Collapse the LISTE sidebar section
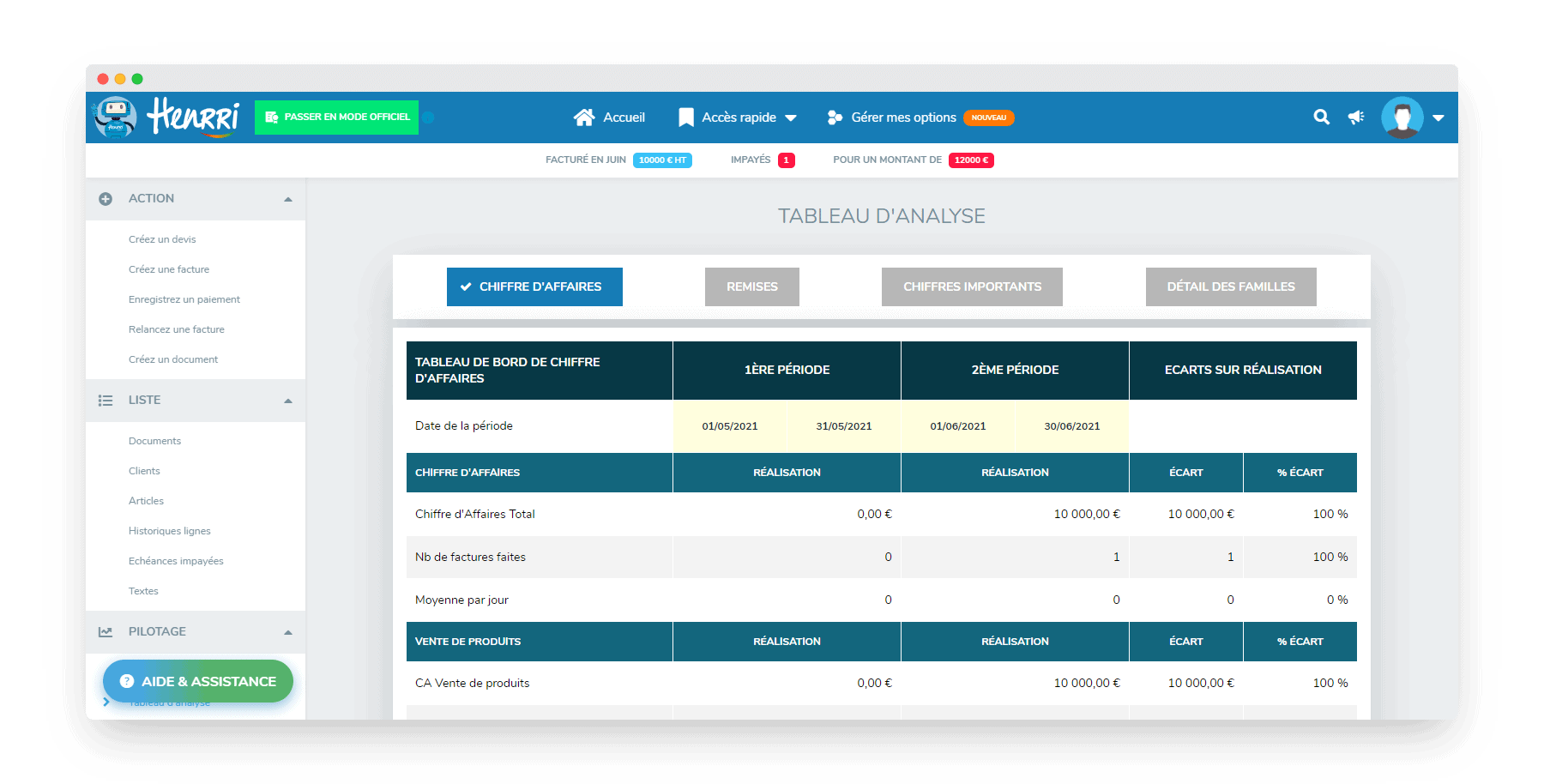Viewport: 1544px width, 784px height. pyautogui.click(x=288, y=401)
